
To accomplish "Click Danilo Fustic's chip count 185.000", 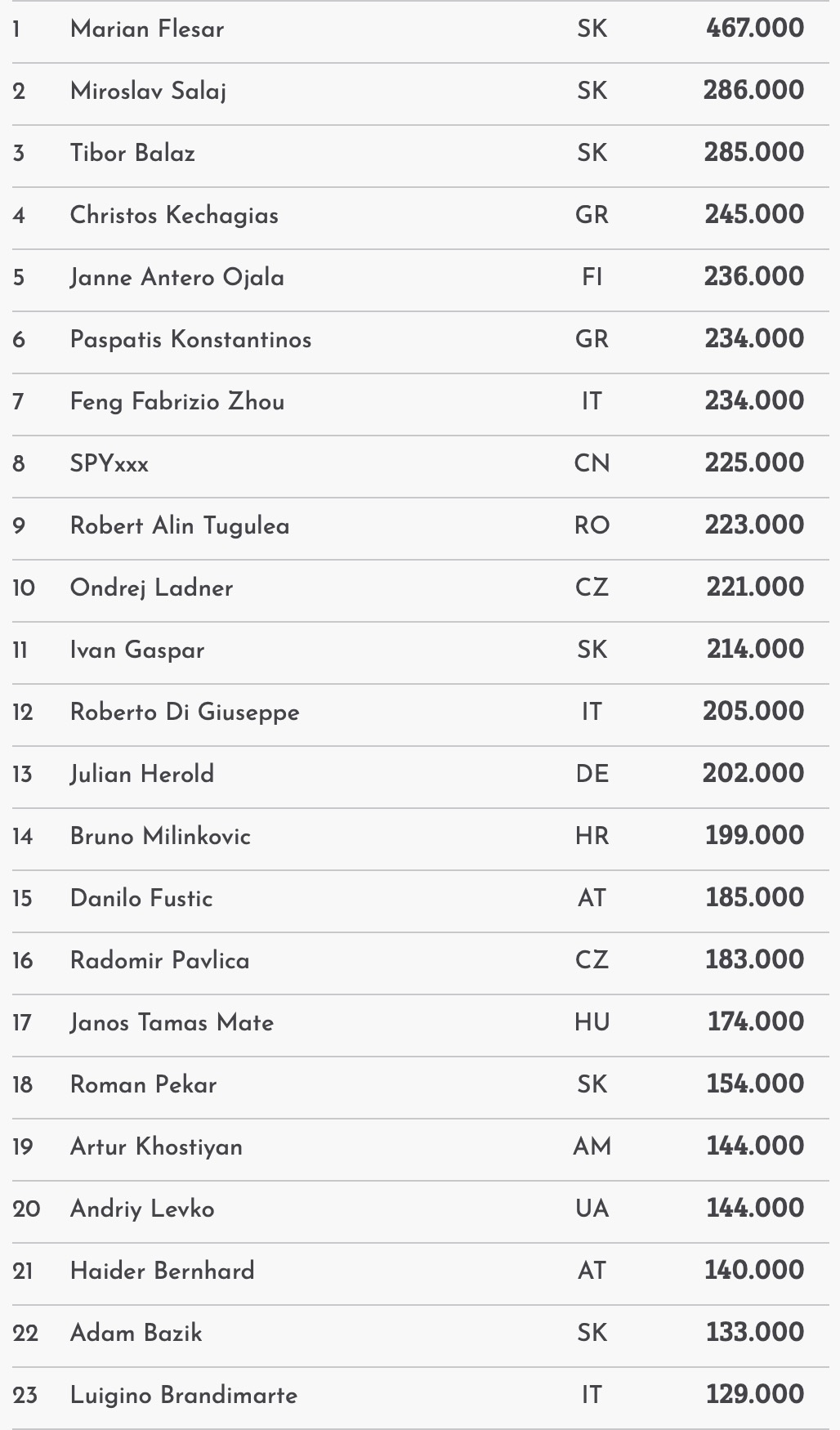I will point(753,898).
